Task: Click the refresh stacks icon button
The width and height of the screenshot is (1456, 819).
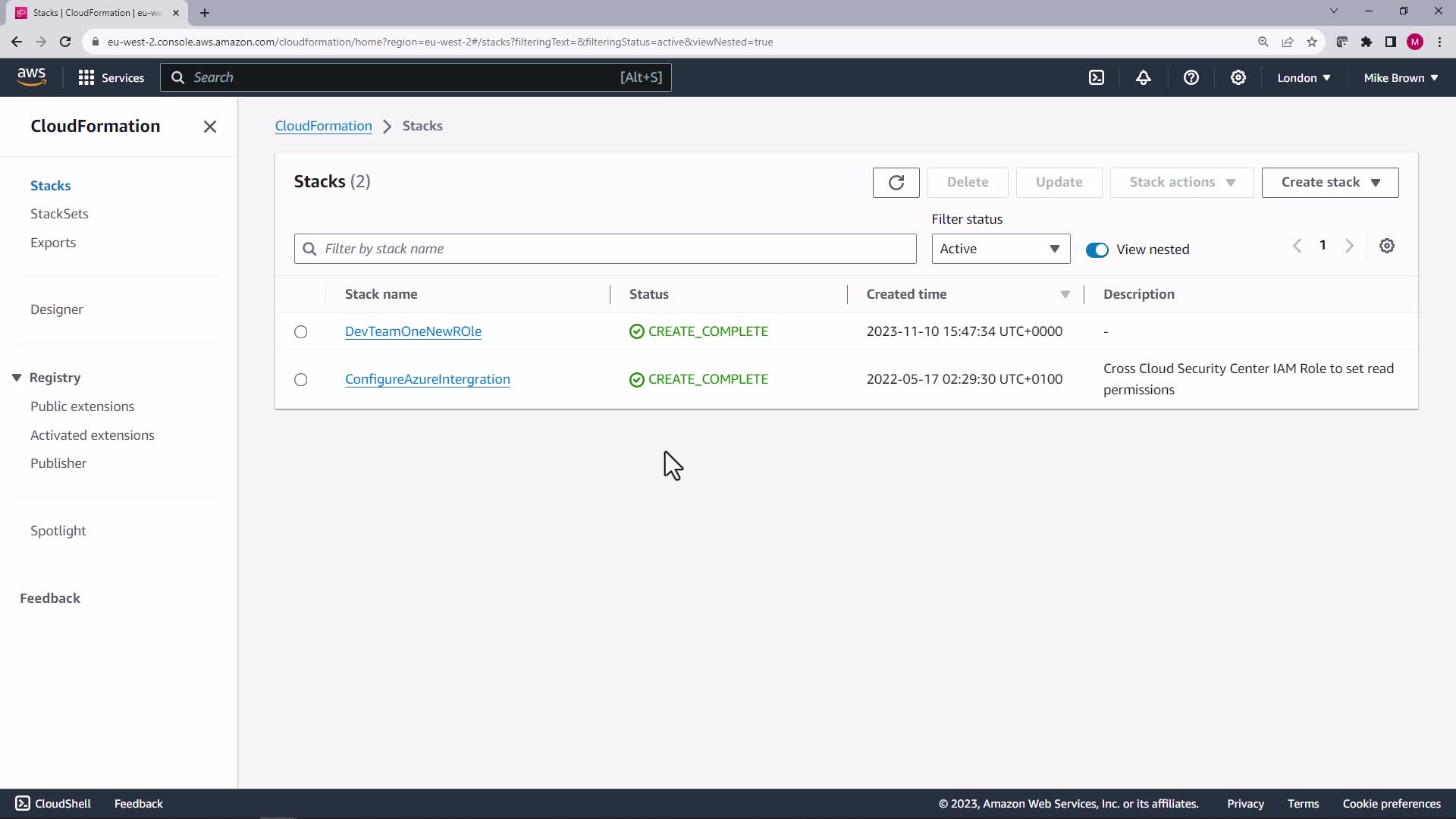Action: tap(896, 183)
